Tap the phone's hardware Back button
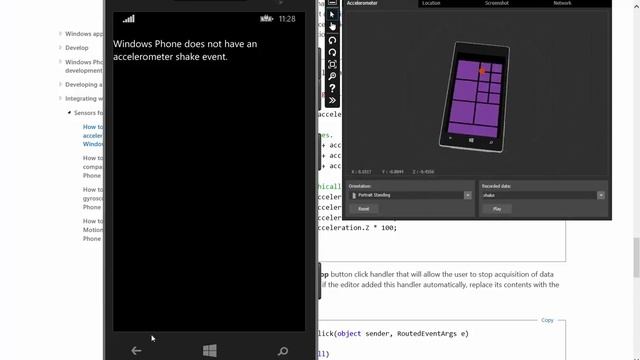 [136, 351]
